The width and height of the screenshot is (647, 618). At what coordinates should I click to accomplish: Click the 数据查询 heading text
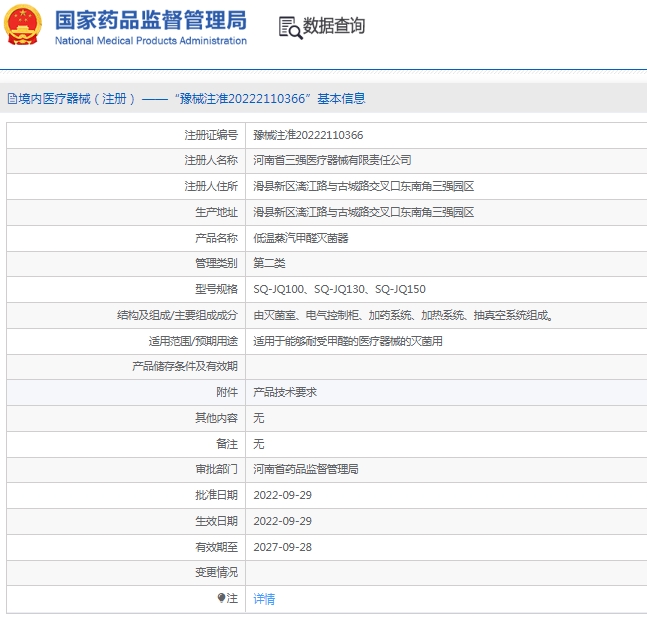334,26
